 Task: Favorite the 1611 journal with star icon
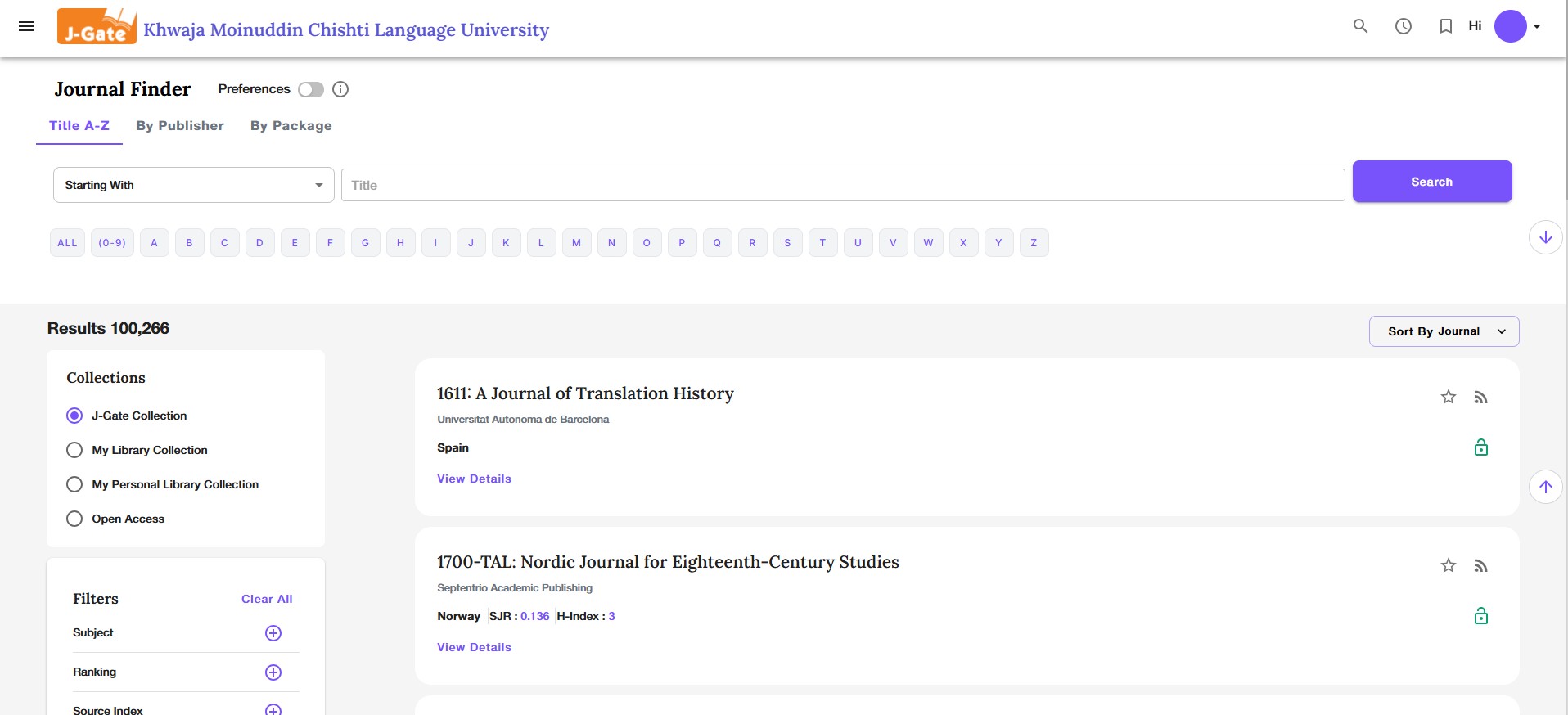1448,398
